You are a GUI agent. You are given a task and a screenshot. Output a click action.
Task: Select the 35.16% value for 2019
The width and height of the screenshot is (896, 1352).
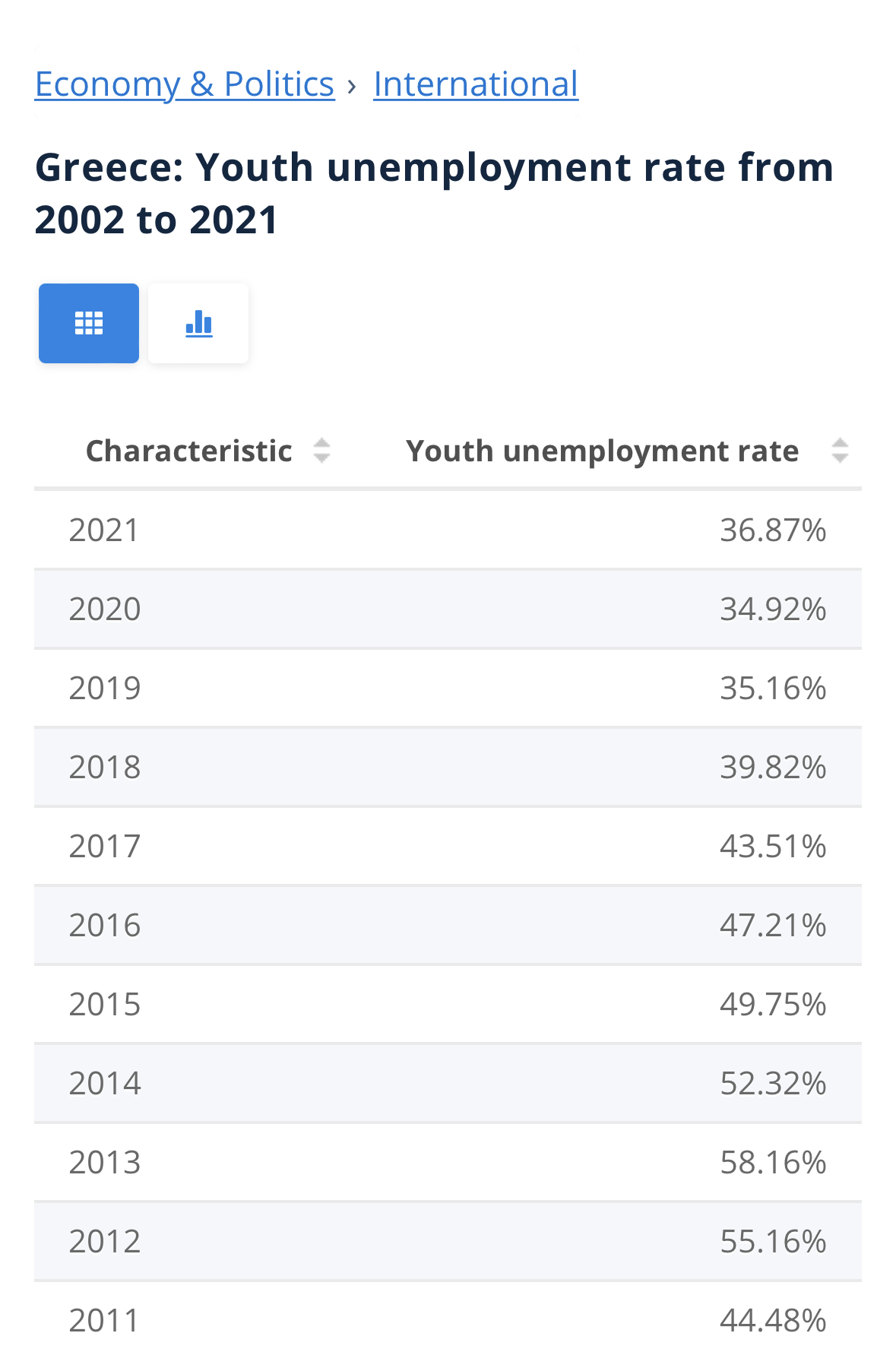pos(773,688)
